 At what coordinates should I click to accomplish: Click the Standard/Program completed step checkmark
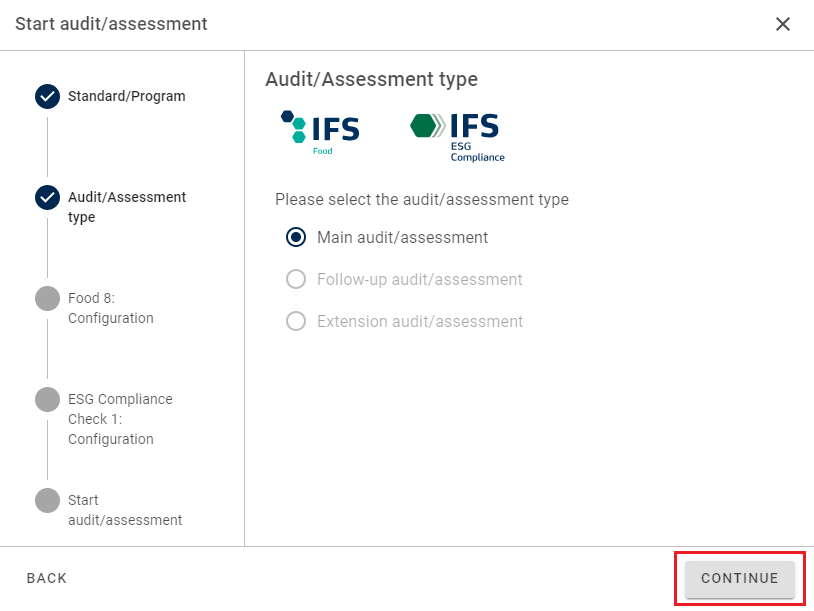[x=47, y=97]
